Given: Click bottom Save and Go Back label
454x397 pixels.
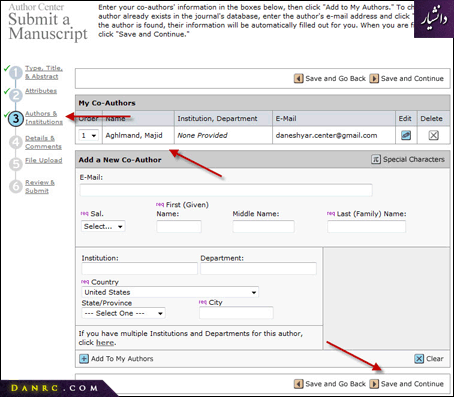Looking at the screenshot, I should pos(335,384).
